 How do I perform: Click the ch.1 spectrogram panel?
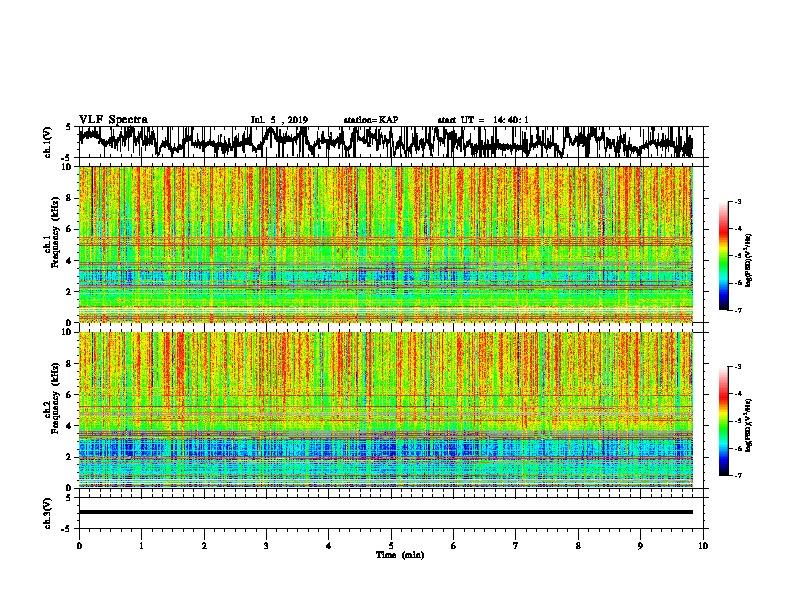(386, 244)
